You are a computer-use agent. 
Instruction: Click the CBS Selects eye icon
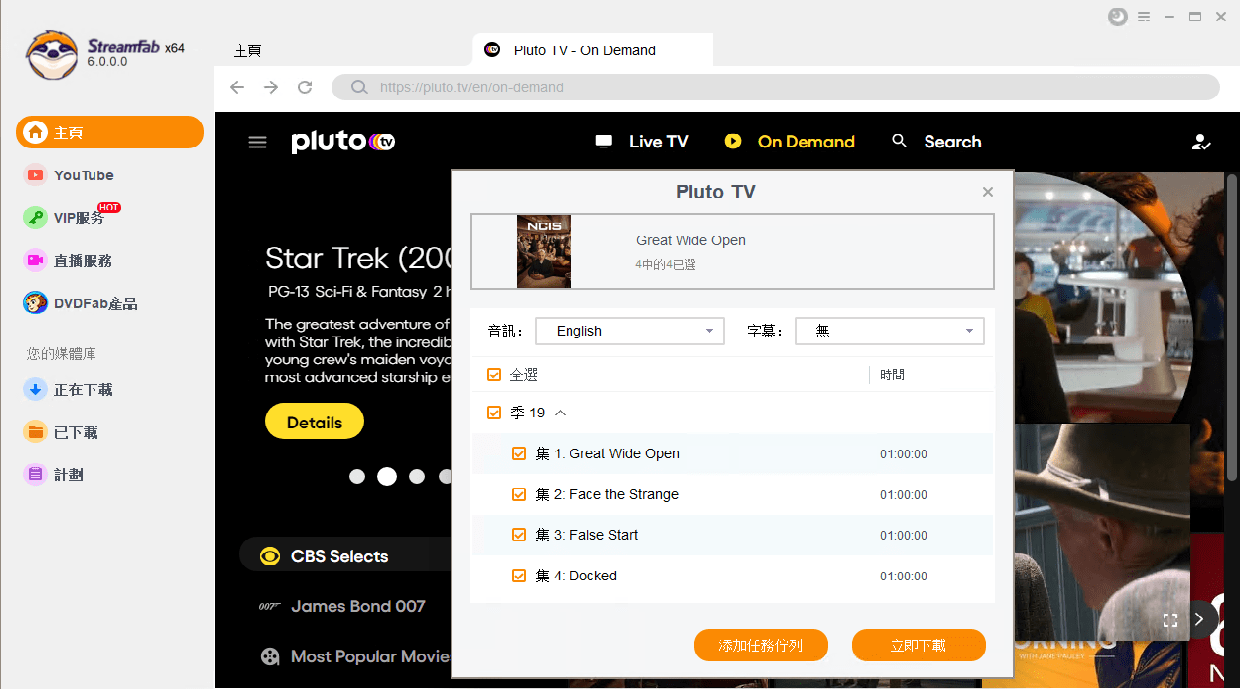coord(269,556)
